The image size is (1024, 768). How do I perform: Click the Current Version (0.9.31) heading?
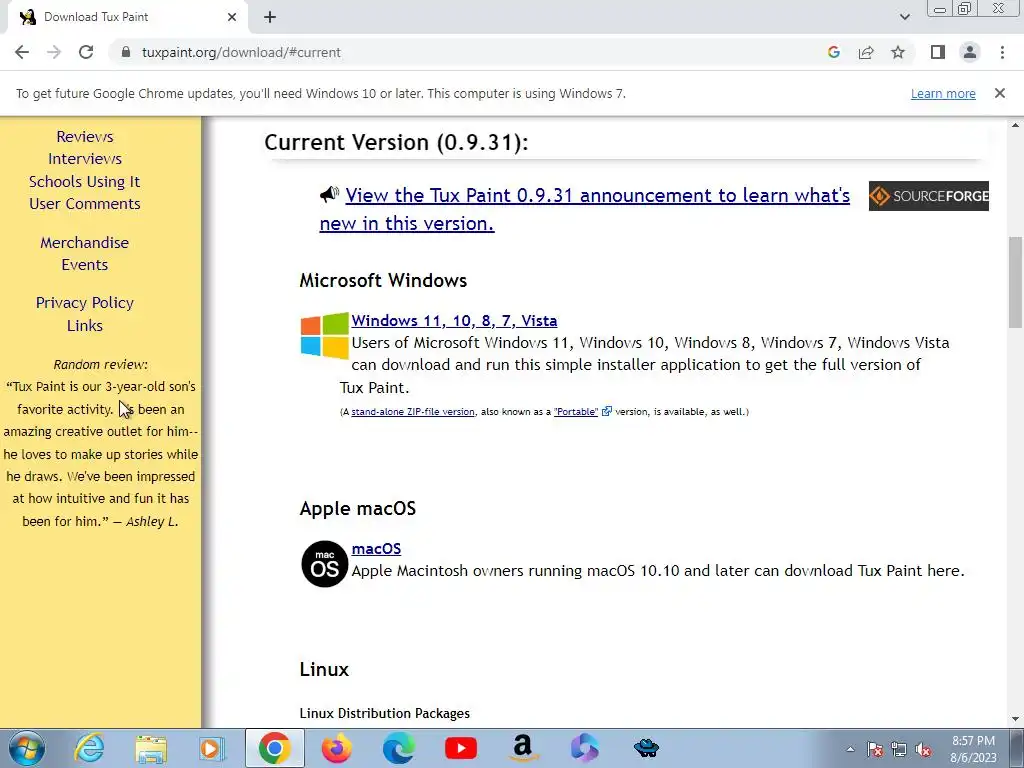coord(396,142)
